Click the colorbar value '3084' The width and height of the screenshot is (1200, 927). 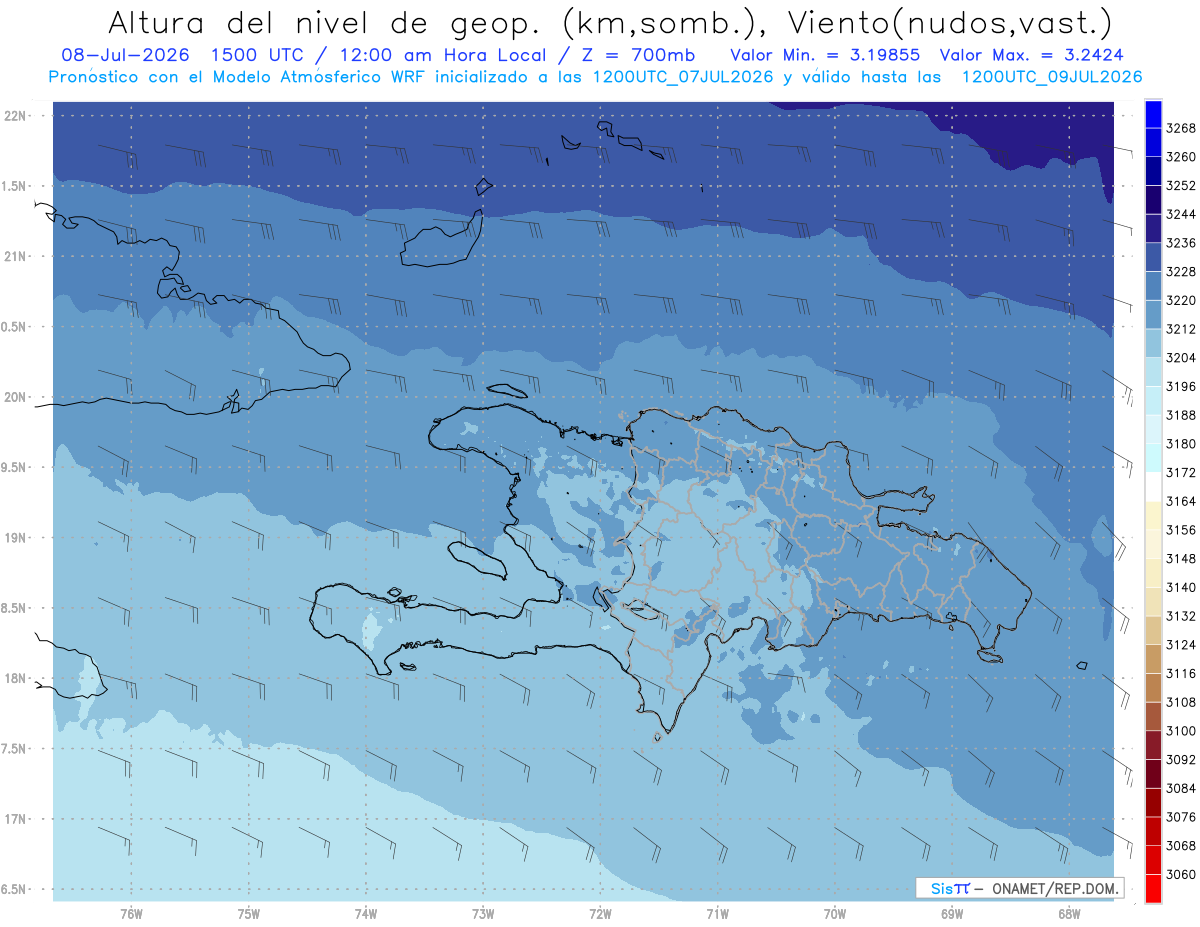coord(1181,788)
